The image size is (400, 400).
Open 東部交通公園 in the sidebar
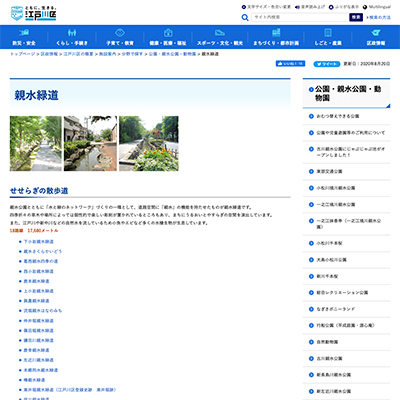tap(329, 171)
